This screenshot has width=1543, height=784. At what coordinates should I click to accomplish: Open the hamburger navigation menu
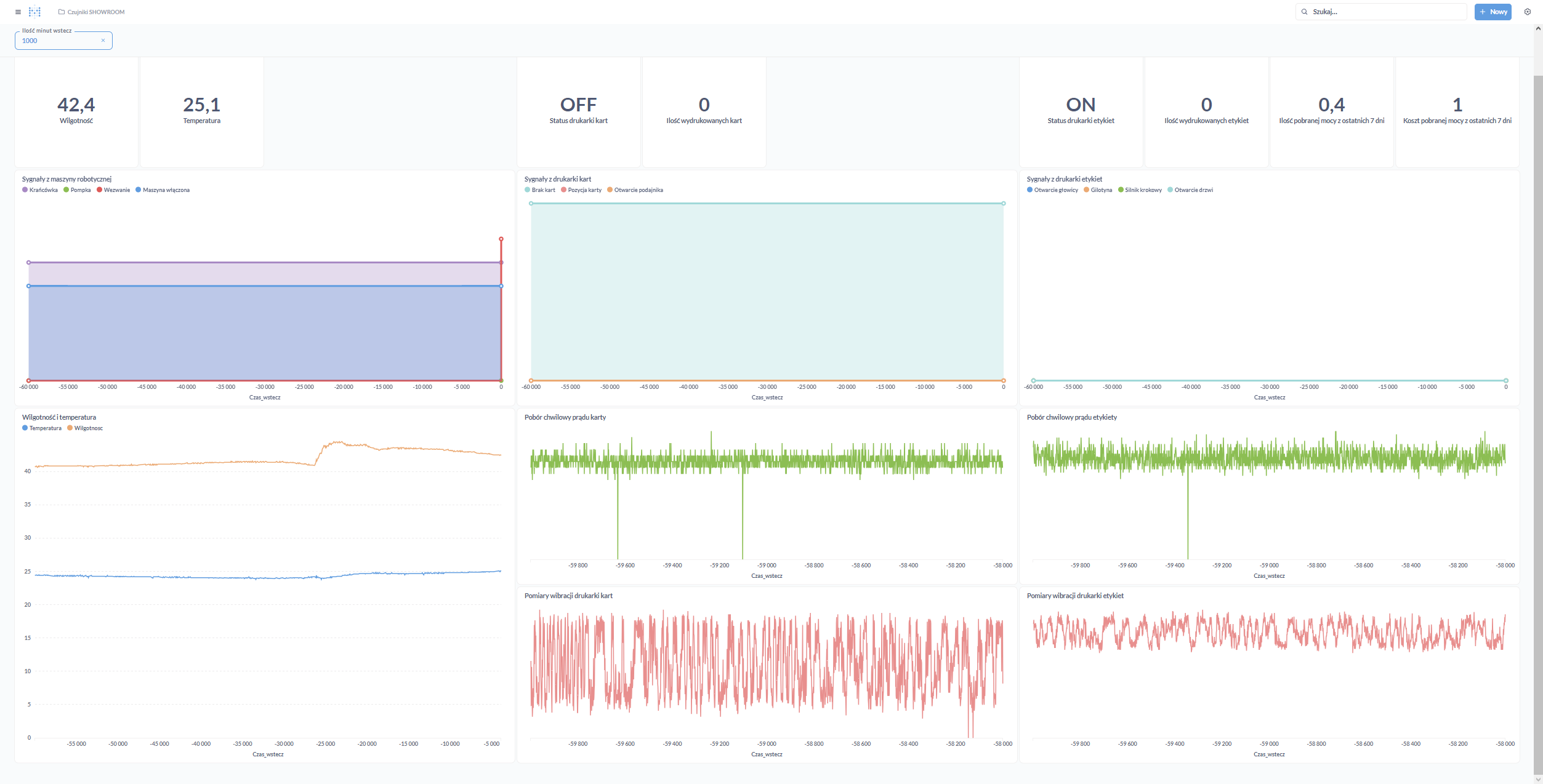point(18,12)
